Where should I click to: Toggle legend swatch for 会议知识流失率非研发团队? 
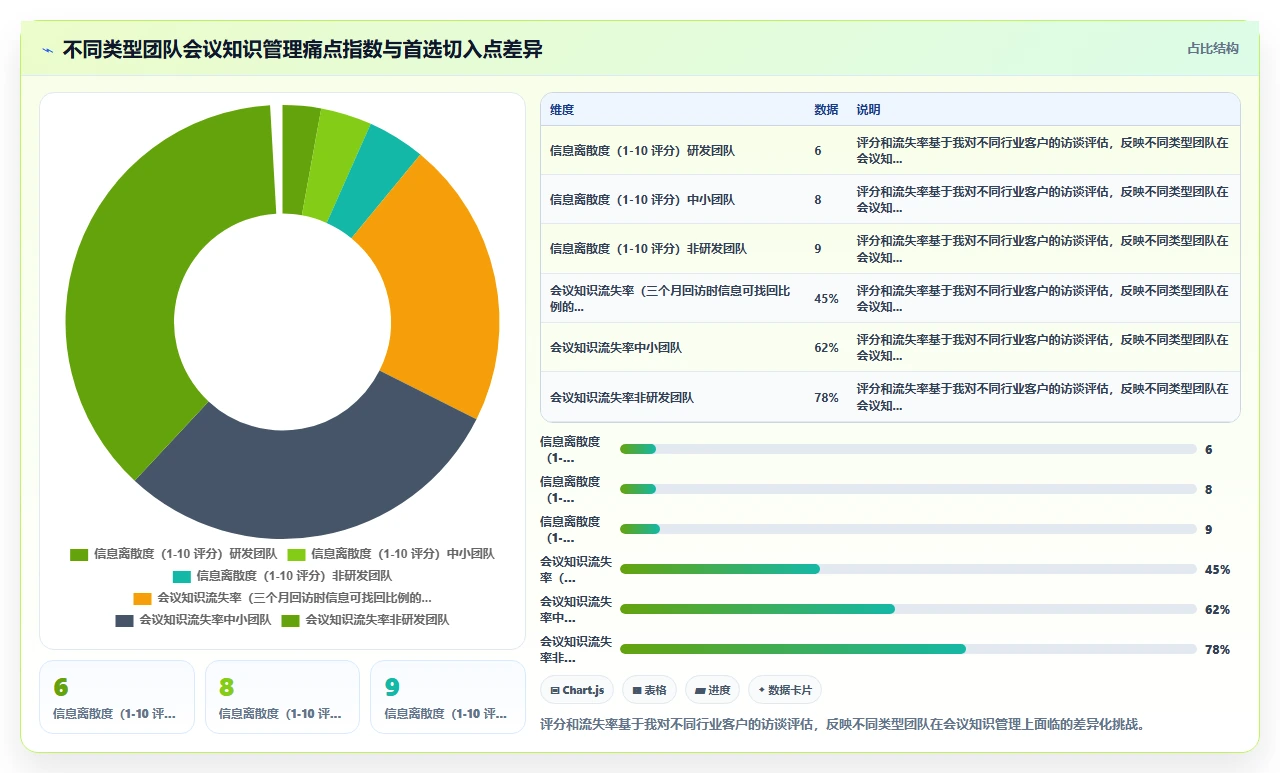point(290,620)
